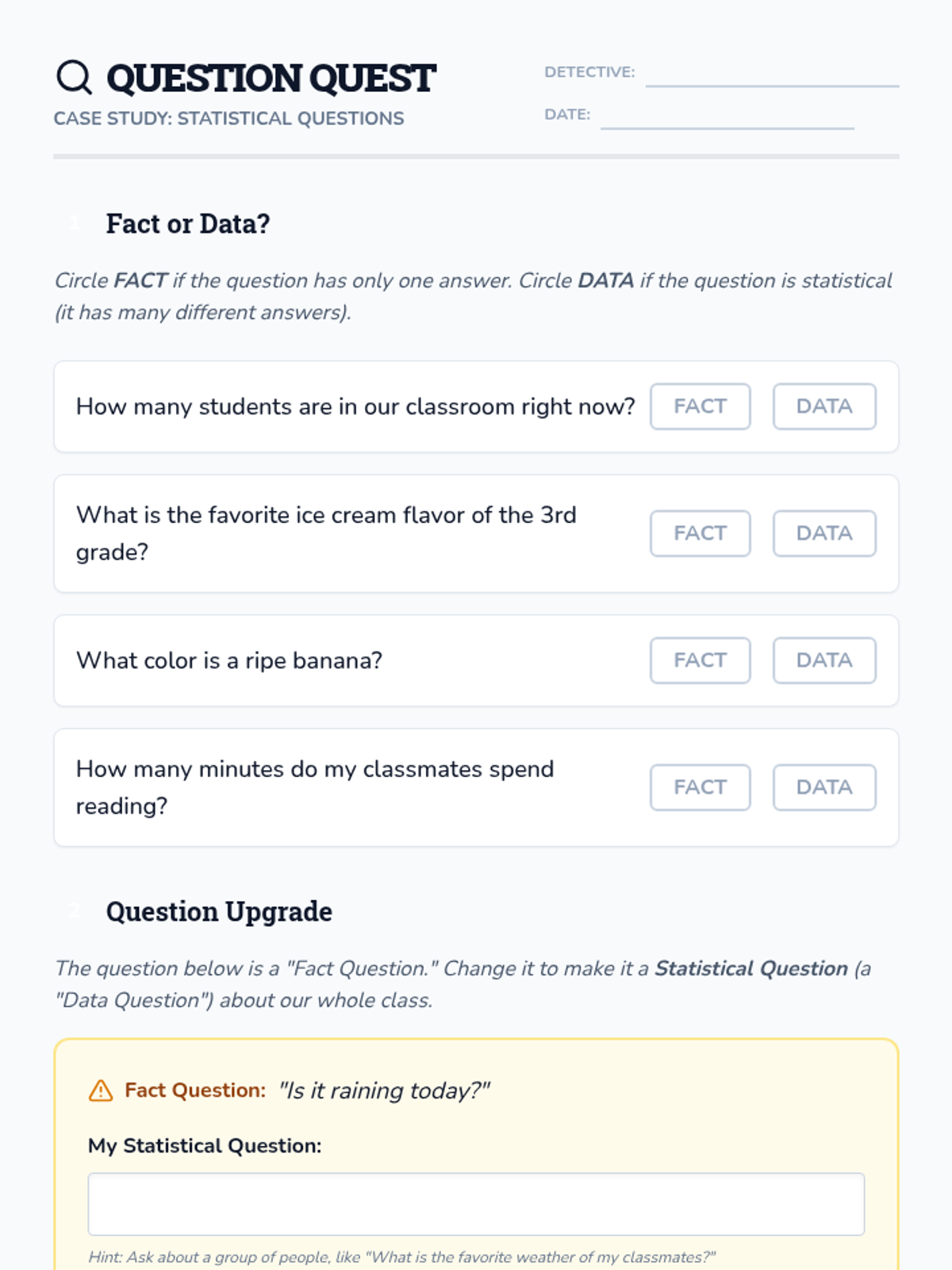This screenshot has width=952, height=1270.
Task: Mark FACT for the ripe banana question
Action: [x=700, y=660]
